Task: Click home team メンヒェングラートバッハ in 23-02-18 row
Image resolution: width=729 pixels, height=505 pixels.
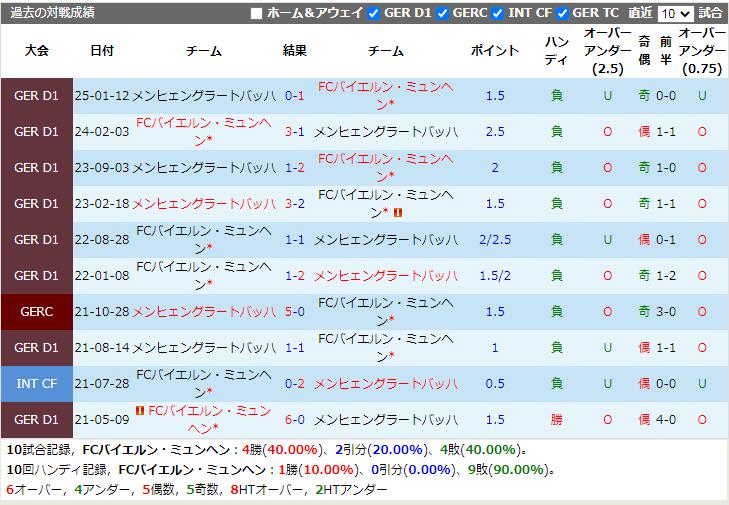Action: 204,204
